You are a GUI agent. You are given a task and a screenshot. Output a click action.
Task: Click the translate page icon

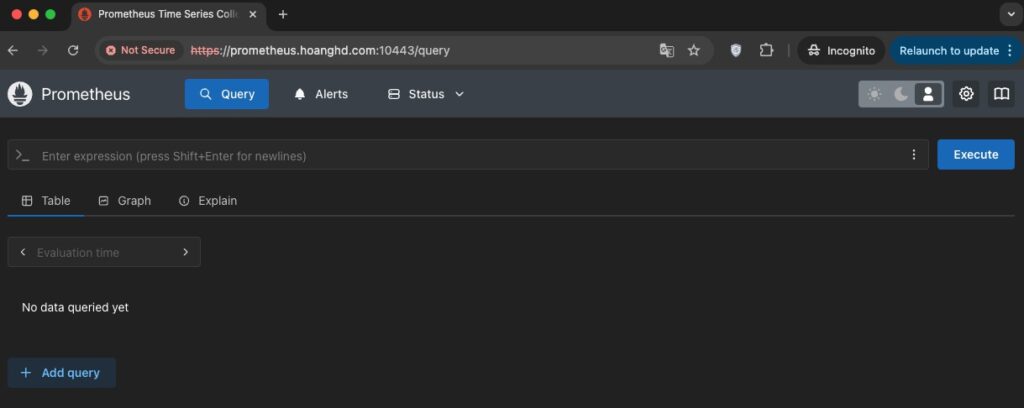click(667, 50)
